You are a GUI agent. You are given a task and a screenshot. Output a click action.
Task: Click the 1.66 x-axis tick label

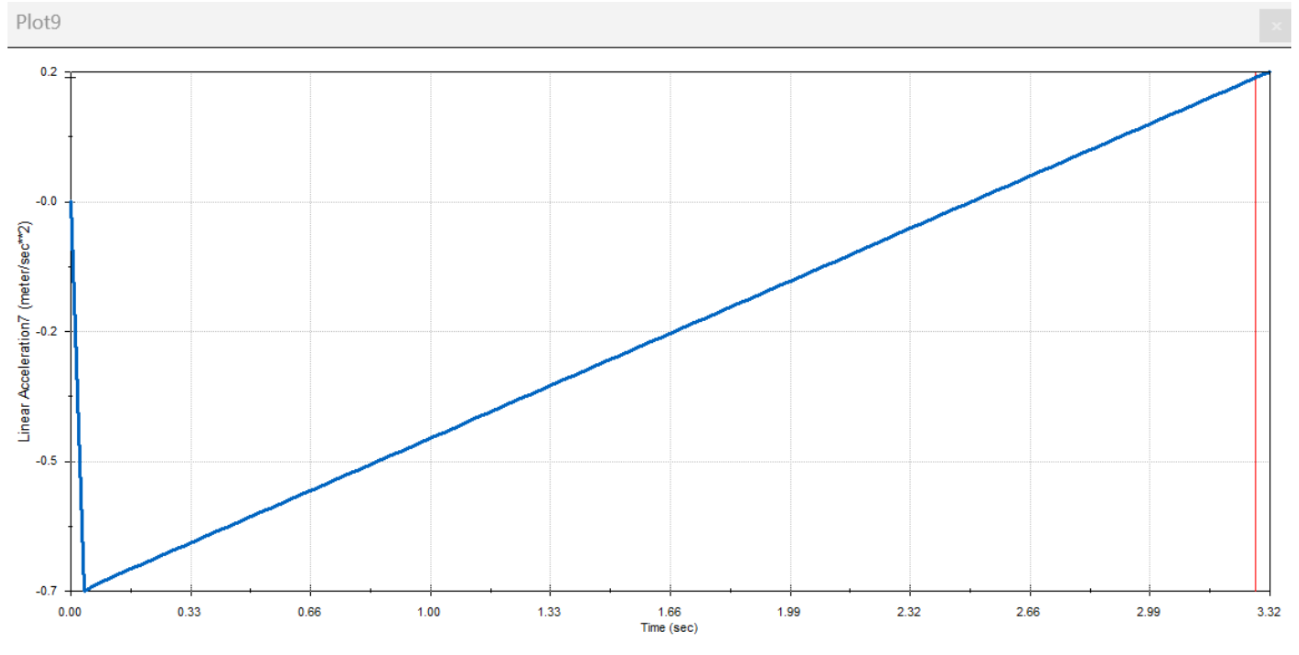669,611
